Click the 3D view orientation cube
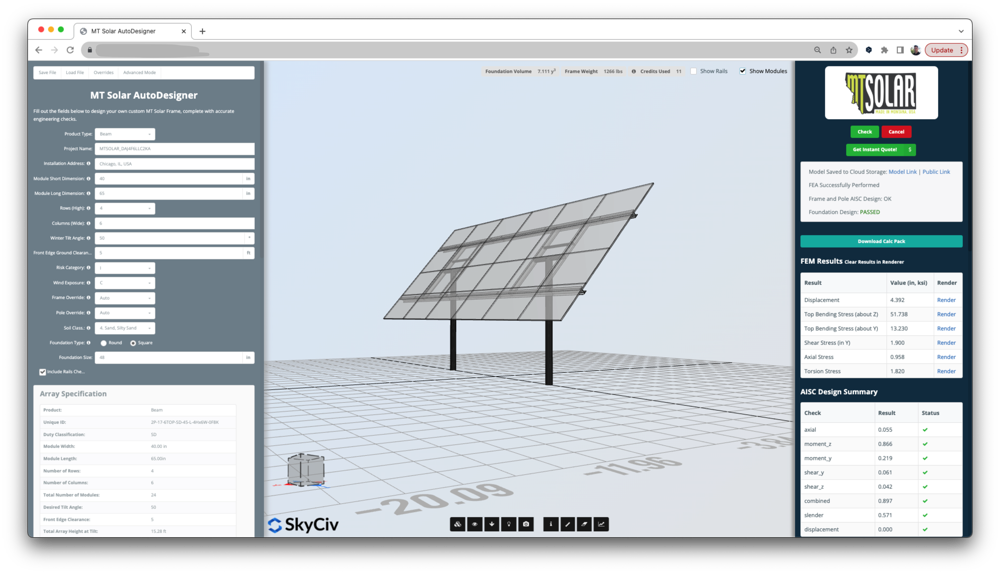The image size is (1000, 574). pos(305,468)
